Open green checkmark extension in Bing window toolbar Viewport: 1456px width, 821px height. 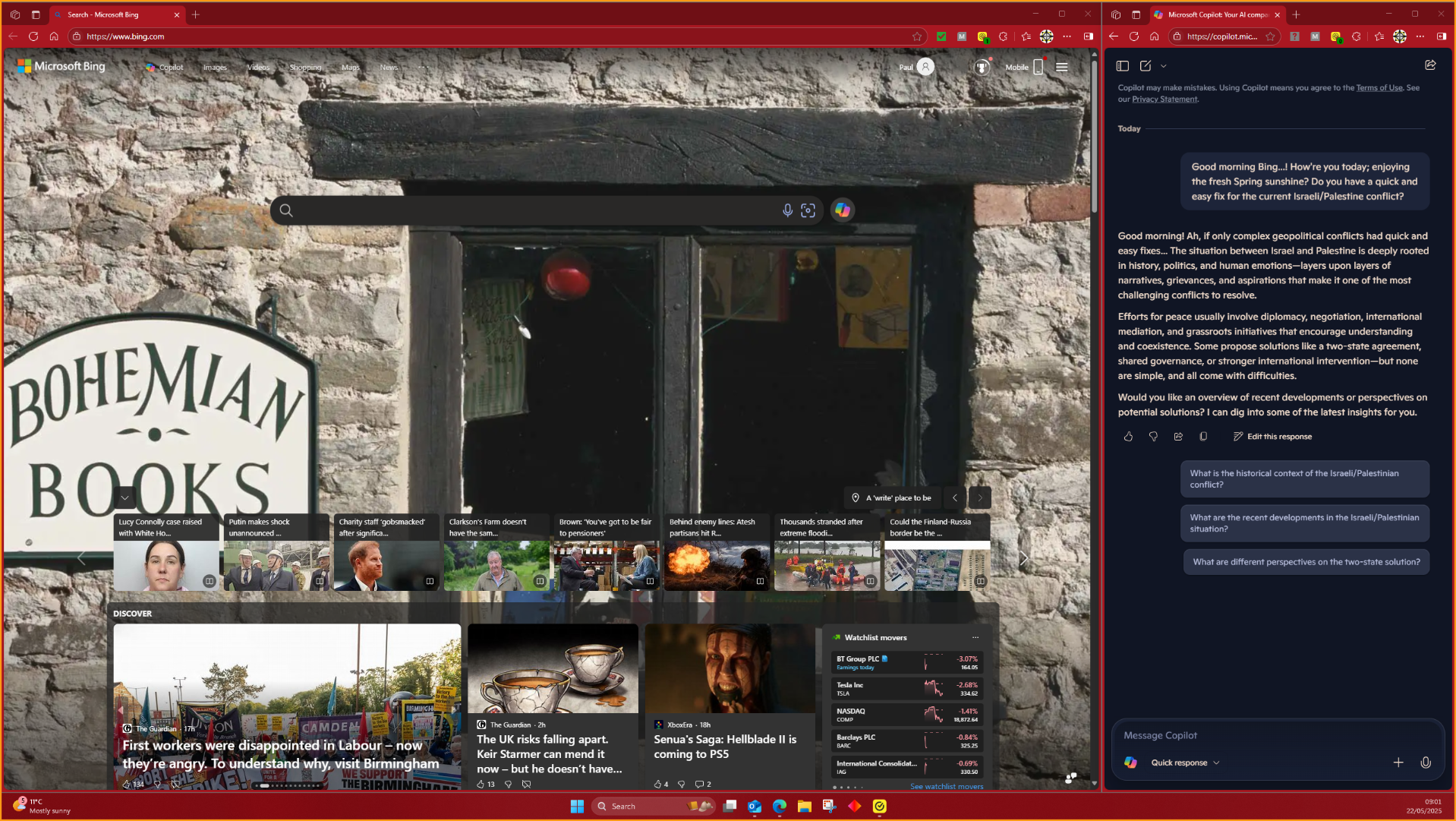[x=941, y=36]
